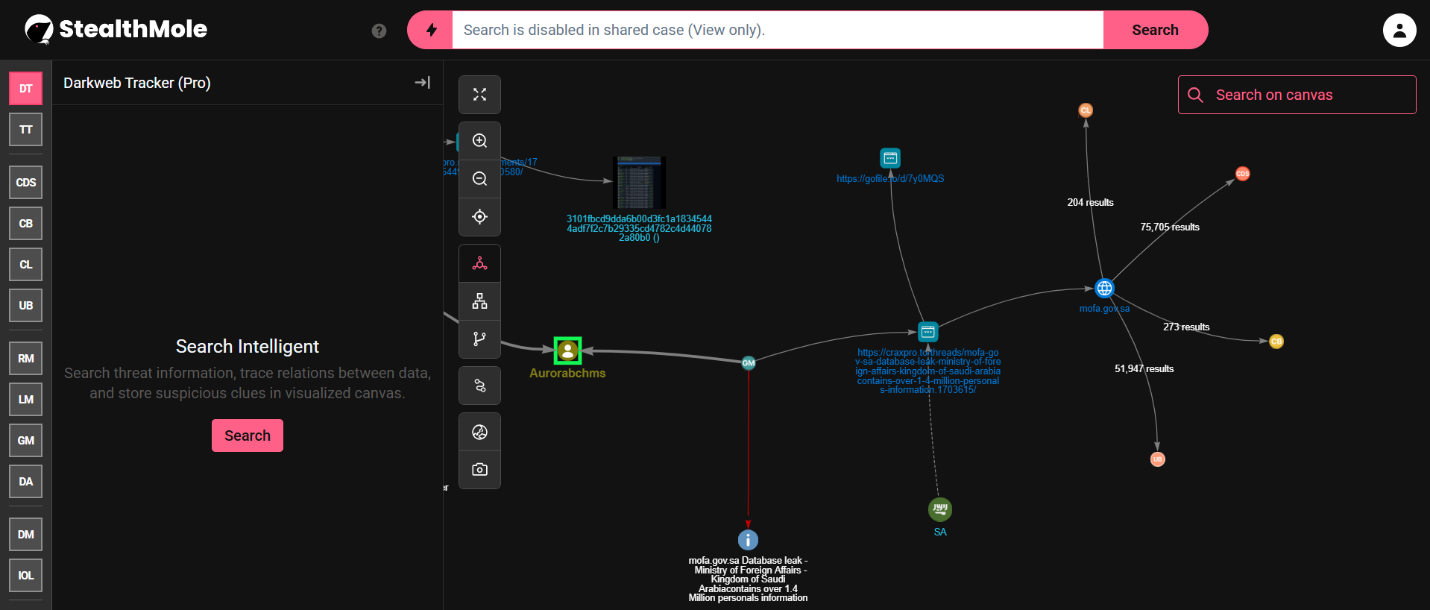Screen dimensions: 1430x610
Task: Click the path connection tool icon
Action: (x=480, y=385)
